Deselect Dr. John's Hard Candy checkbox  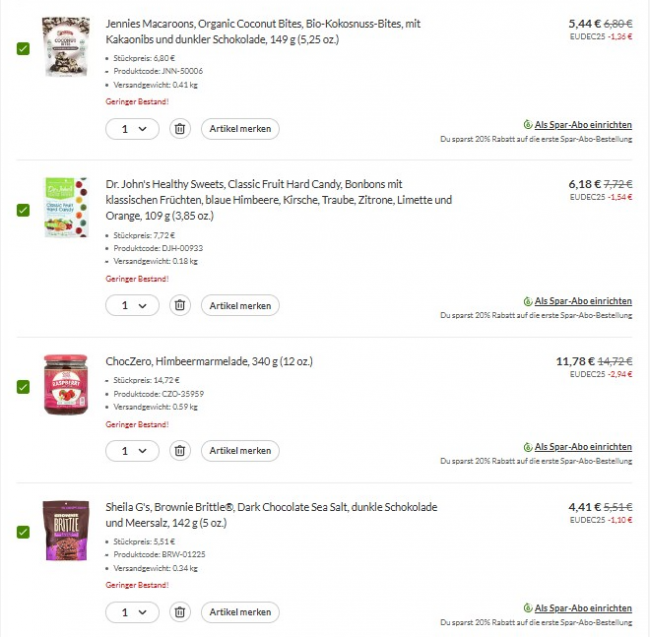point(23,210)
